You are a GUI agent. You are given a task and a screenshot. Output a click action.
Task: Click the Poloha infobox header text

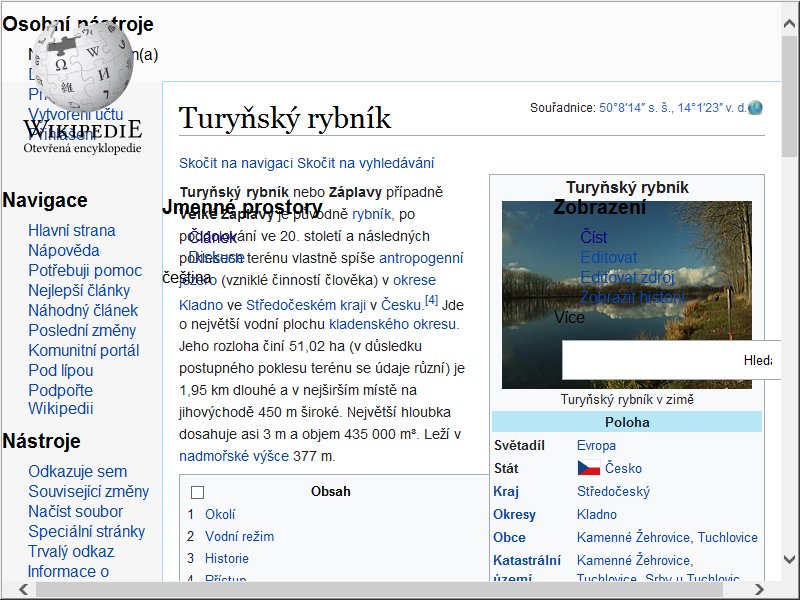[627, 422]
